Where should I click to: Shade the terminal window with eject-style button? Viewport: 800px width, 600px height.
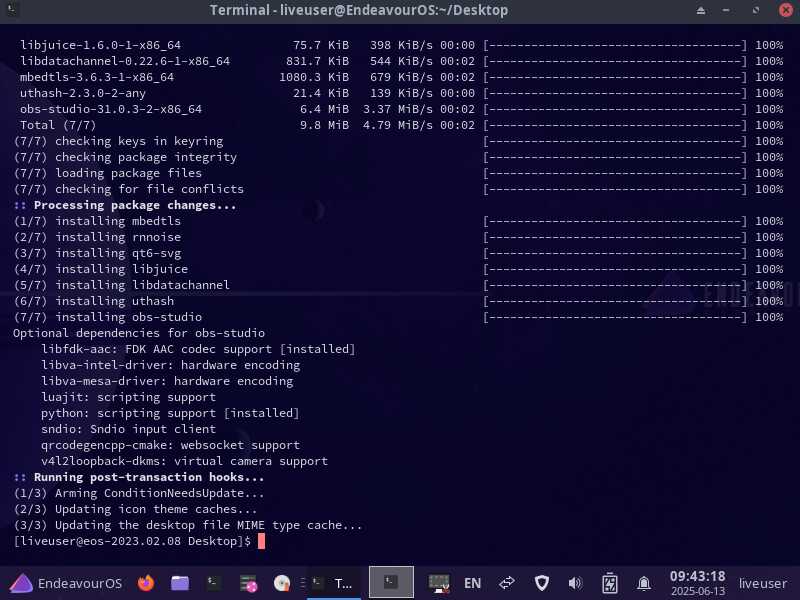[x=701, y=10]
